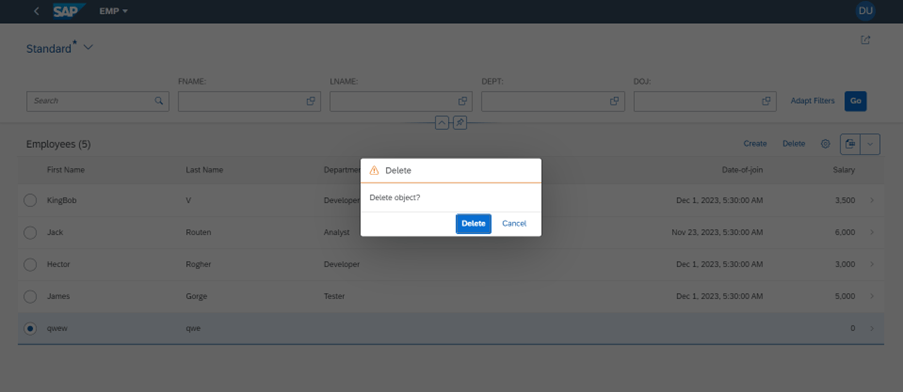Click the FNAME filter field
The height and width of the screenshot is (392, 903).
pos(249,101)
